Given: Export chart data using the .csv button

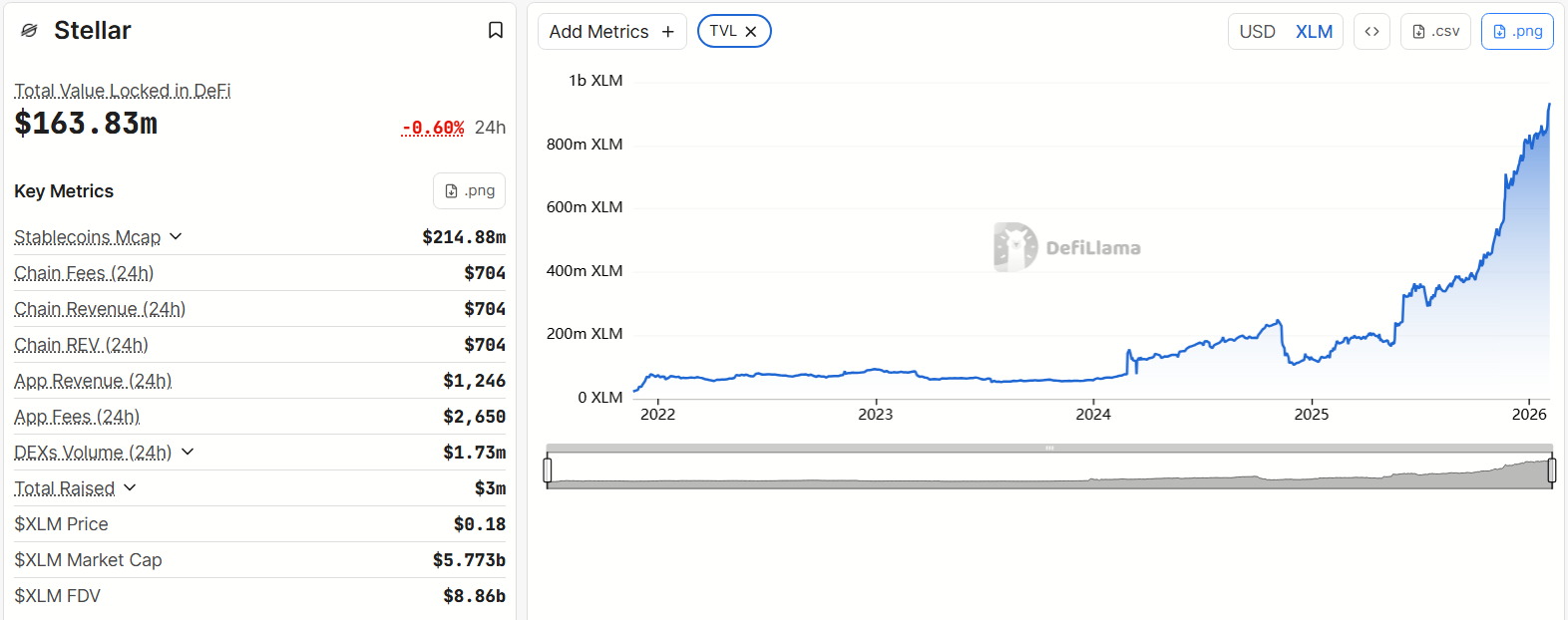Looking at the screenshot, I should point(1435,31).
